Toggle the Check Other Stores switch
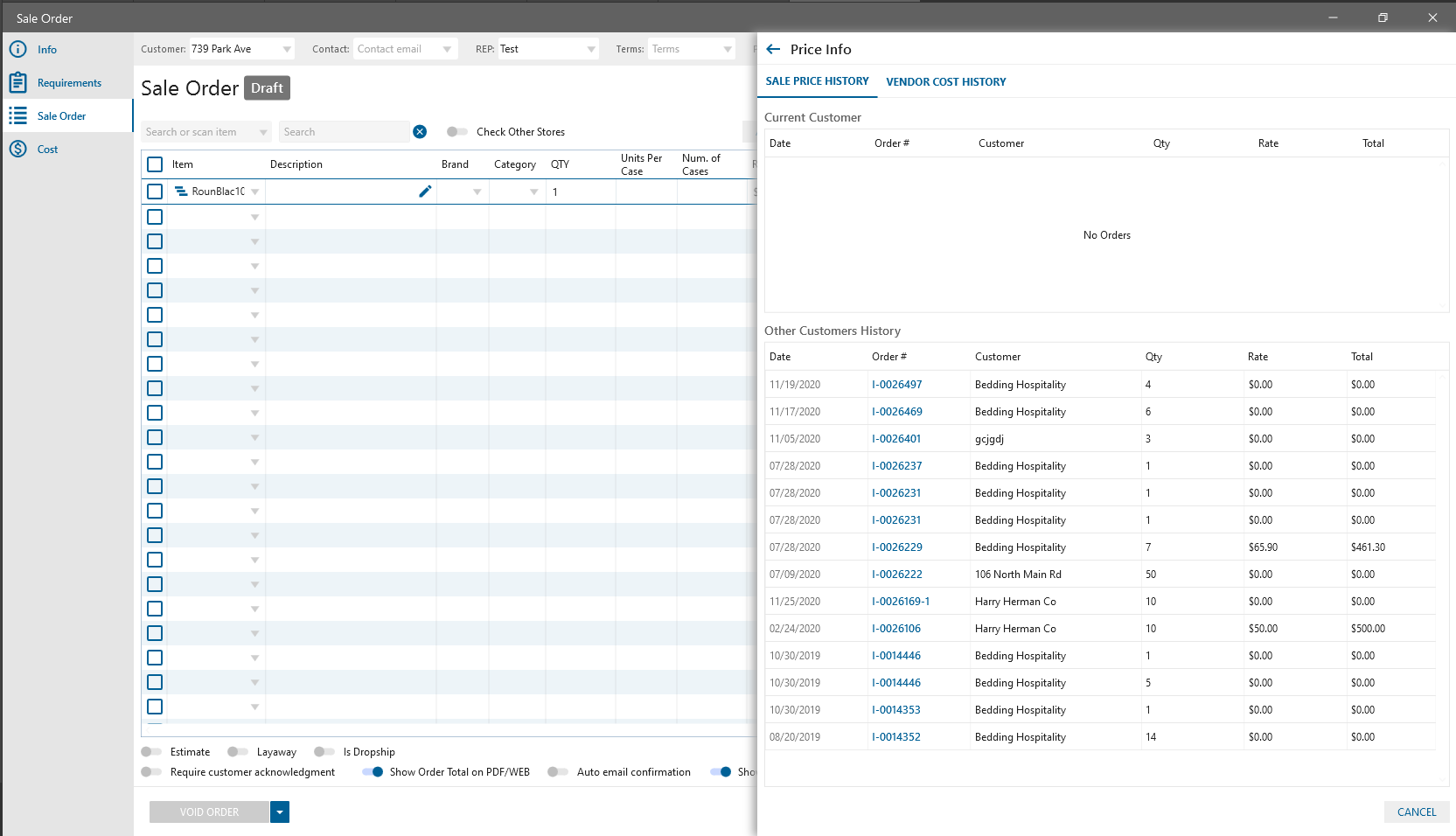This screenshot has width=1456, height=836. pos(456,132)
